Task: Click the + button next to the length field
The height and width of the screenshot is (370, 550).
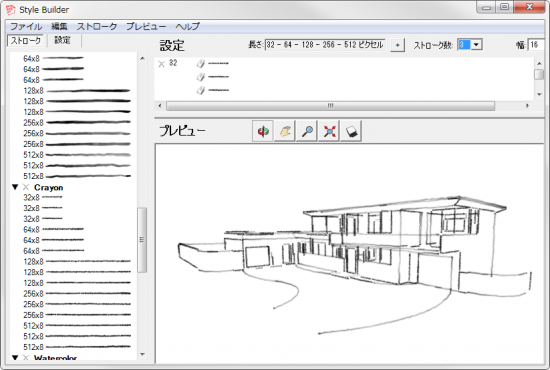Action: [397, 45]
